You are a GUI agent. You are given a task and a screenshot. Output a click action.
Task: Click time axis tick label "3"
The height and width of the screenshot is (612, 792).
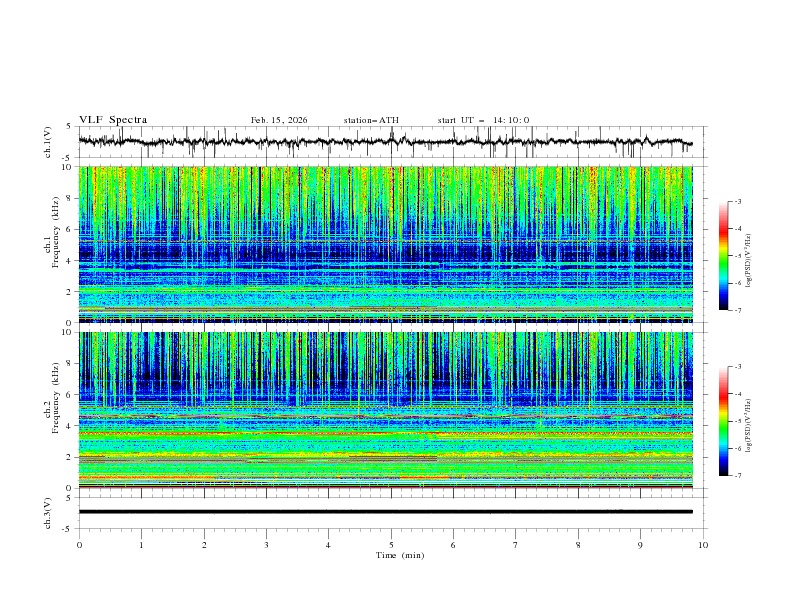point(266,545)
